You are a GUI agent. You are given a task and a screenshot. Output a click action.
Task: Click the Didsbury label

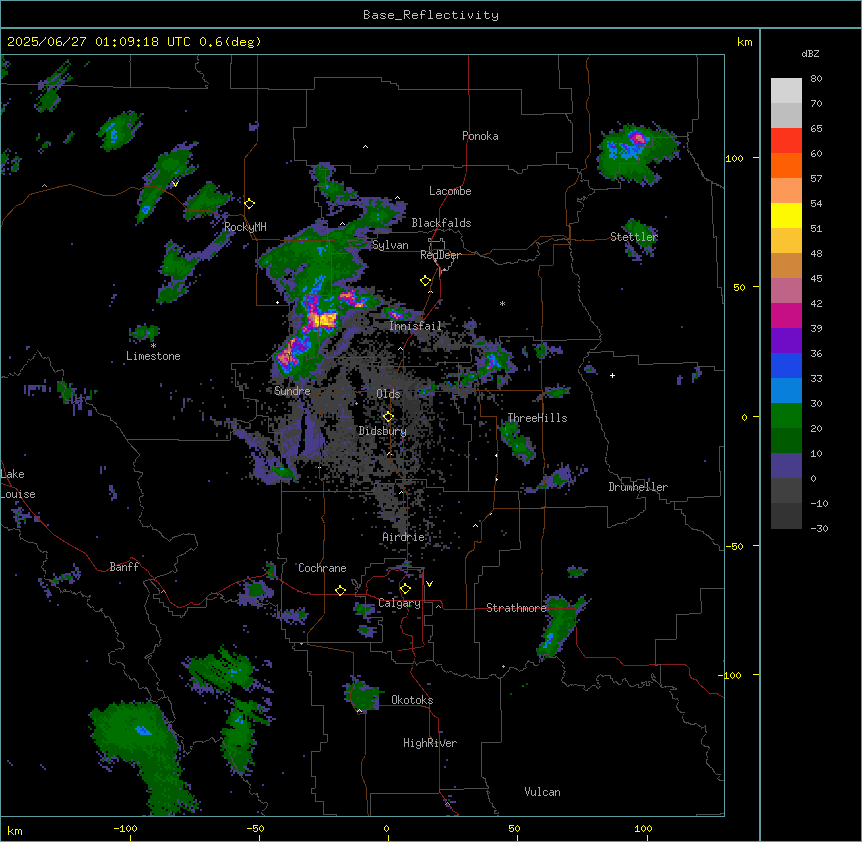383,431
